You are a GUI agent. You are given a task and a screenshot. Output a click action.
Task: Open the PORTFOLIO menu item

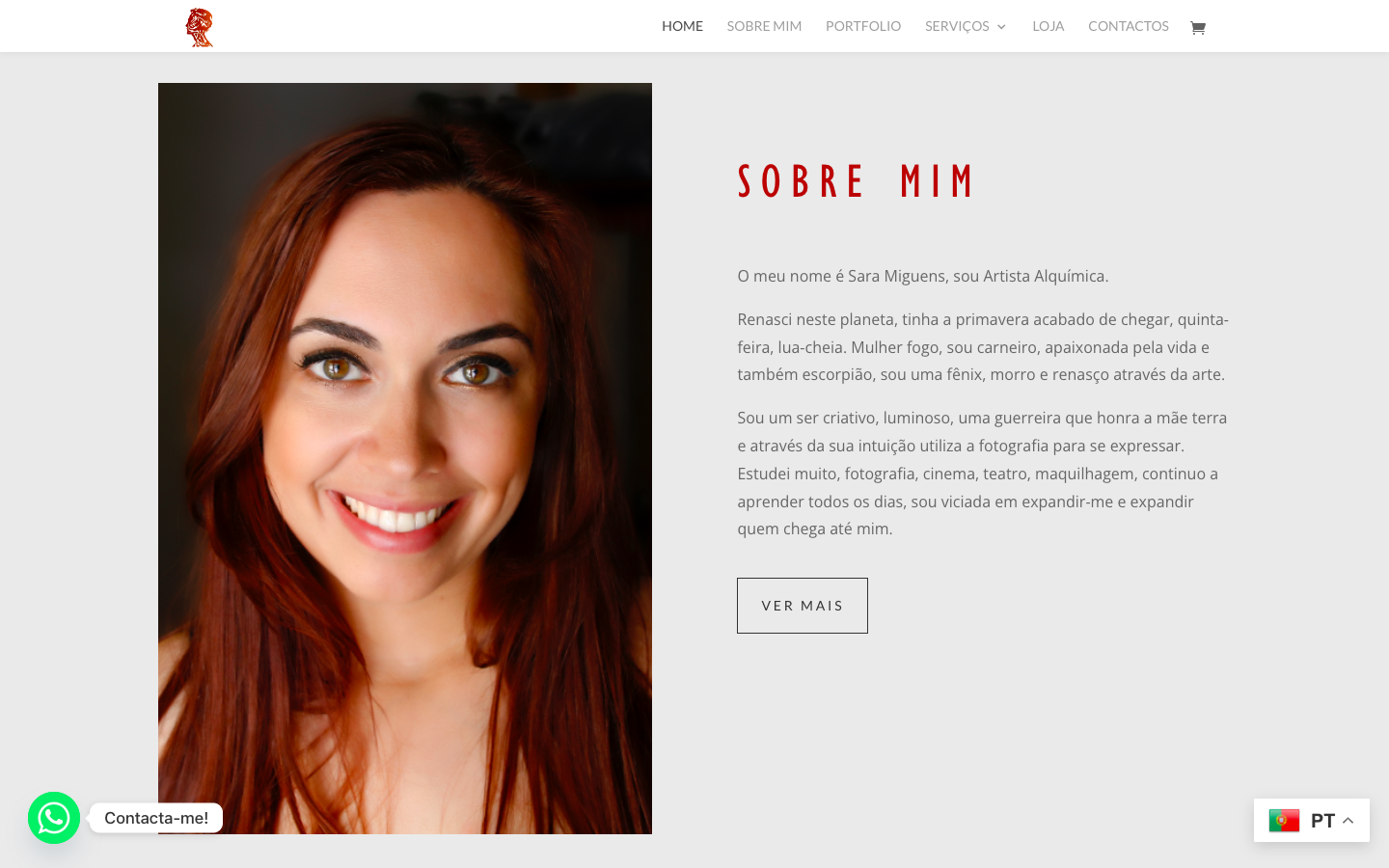[863, 26]
